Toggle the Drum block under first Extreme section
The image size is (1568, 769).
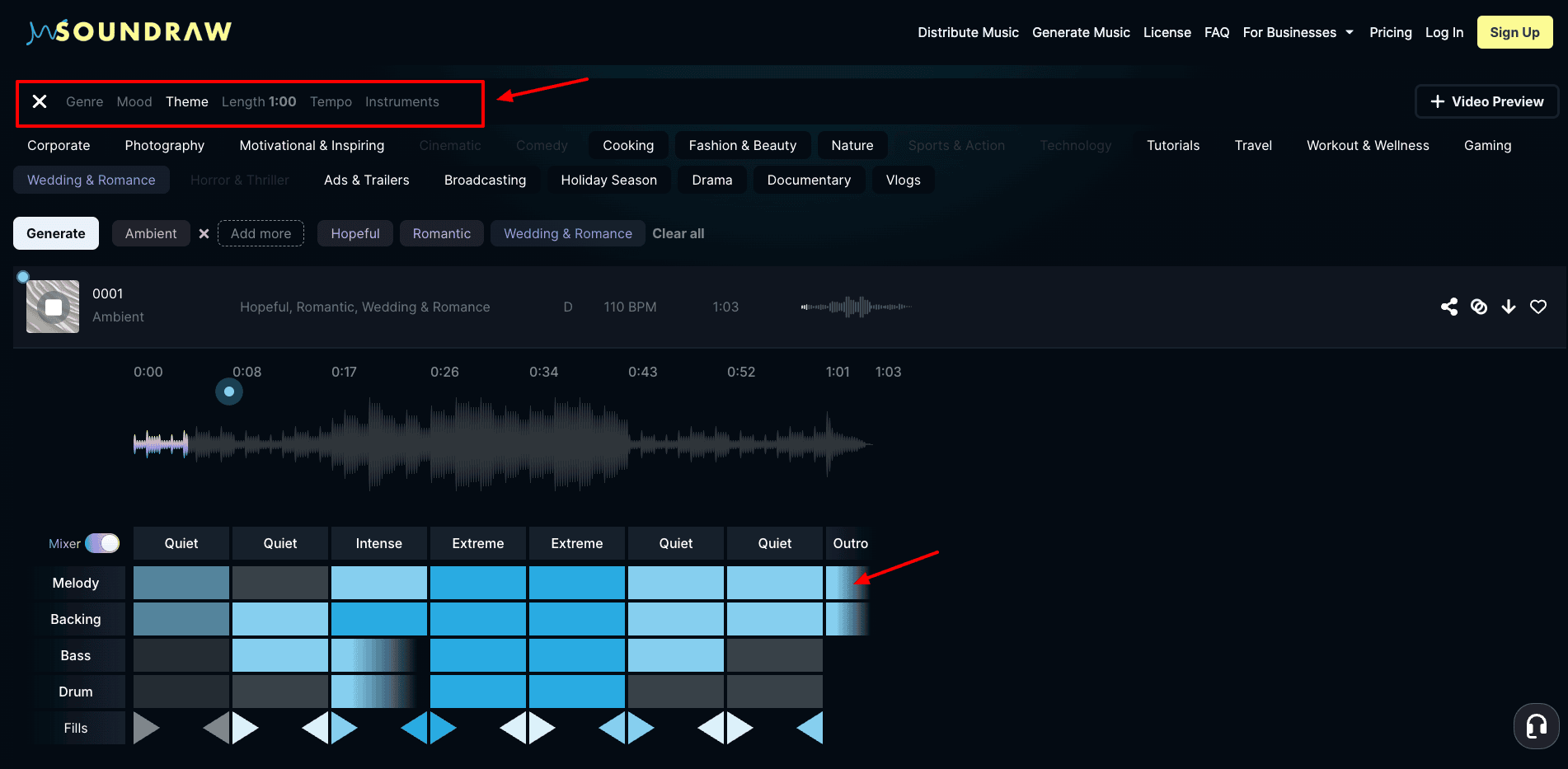click(478, 692)
